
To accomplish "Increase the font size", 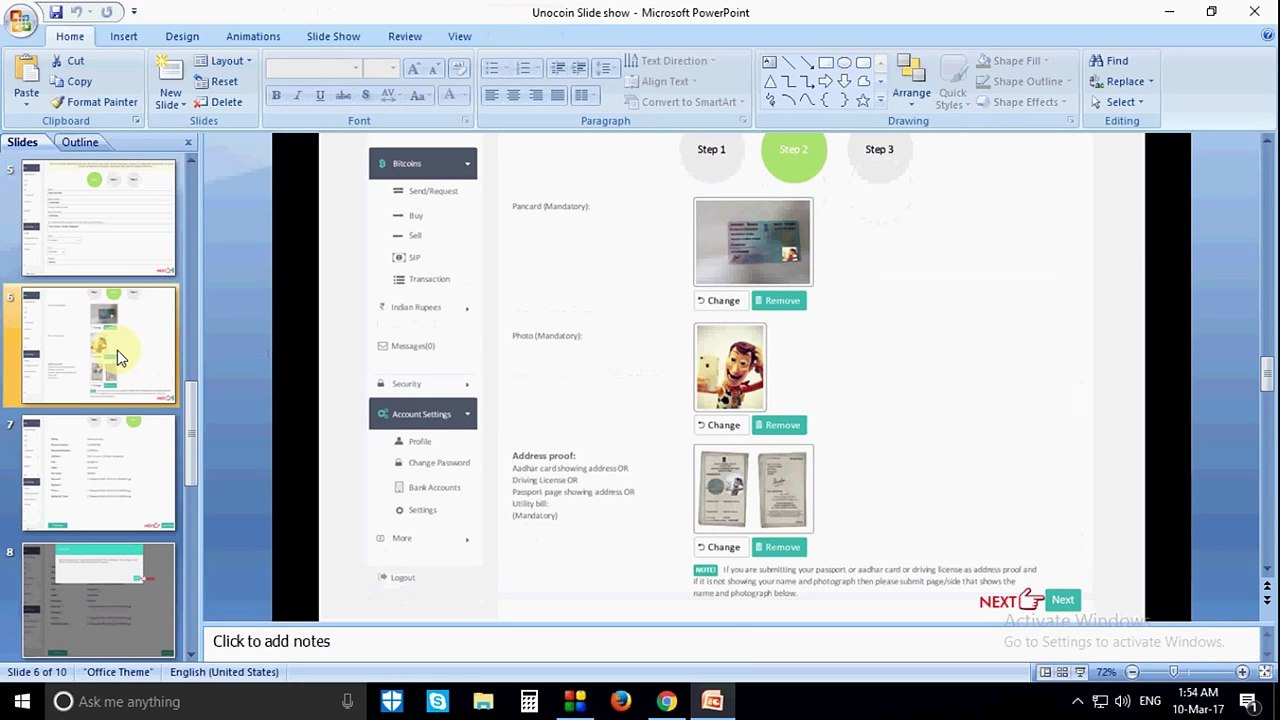I will [414, 68].
